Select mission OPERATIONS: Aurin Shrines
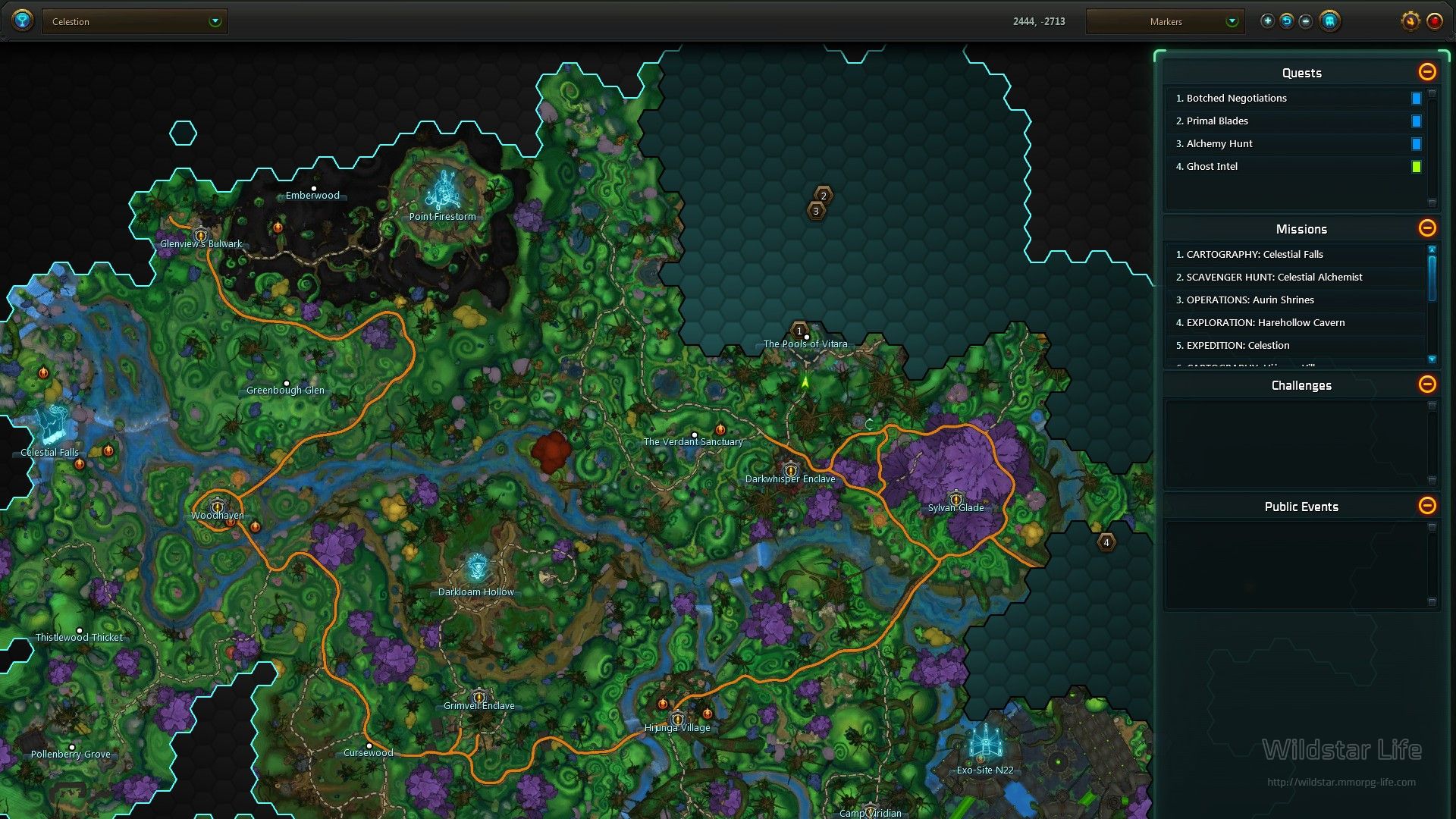This screenshot has height=819, width=1456. (x=1294, y=300)
